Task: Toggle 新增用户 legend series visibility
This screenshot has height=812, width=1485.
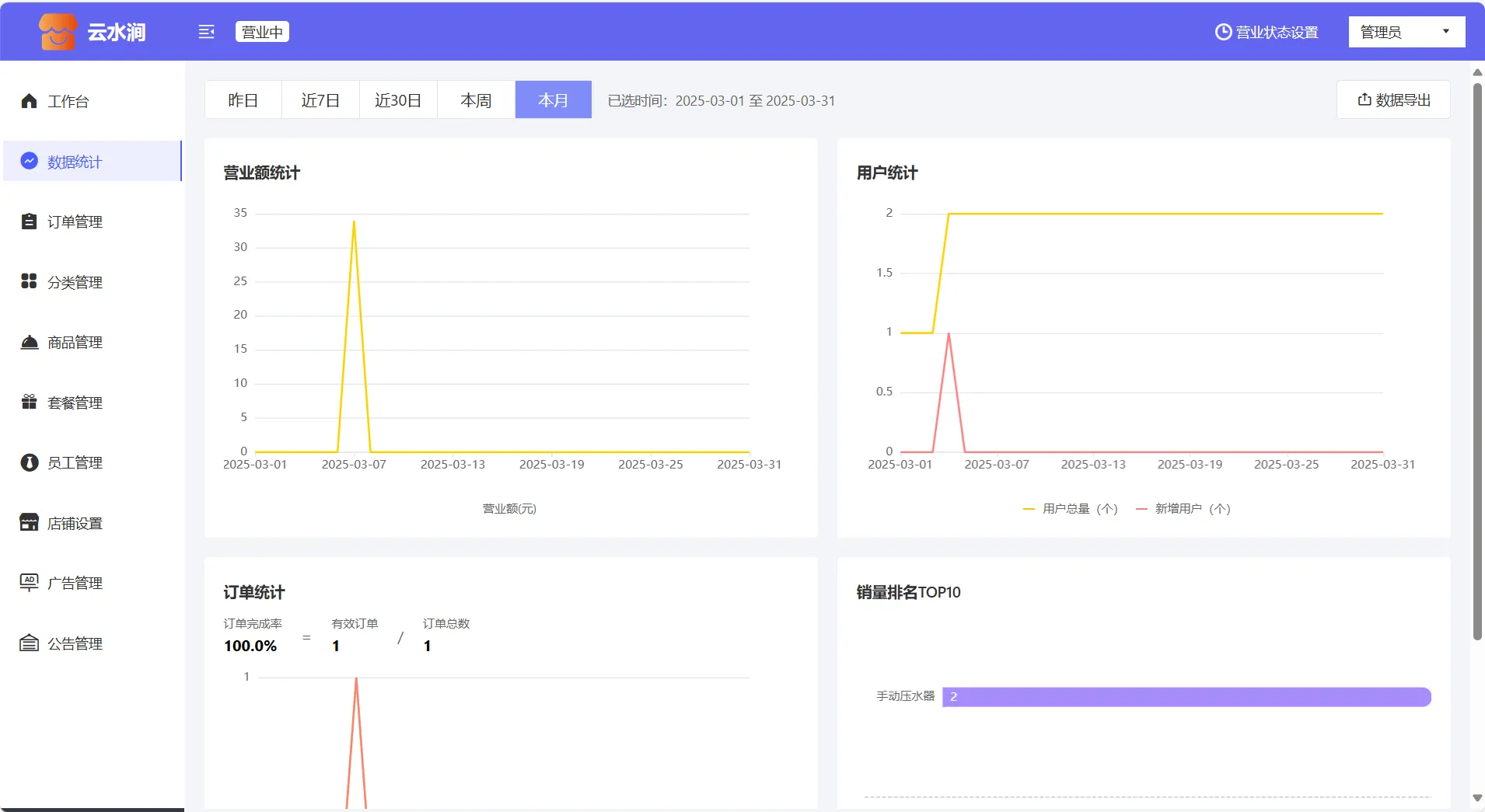Action: pos(1183,509)
